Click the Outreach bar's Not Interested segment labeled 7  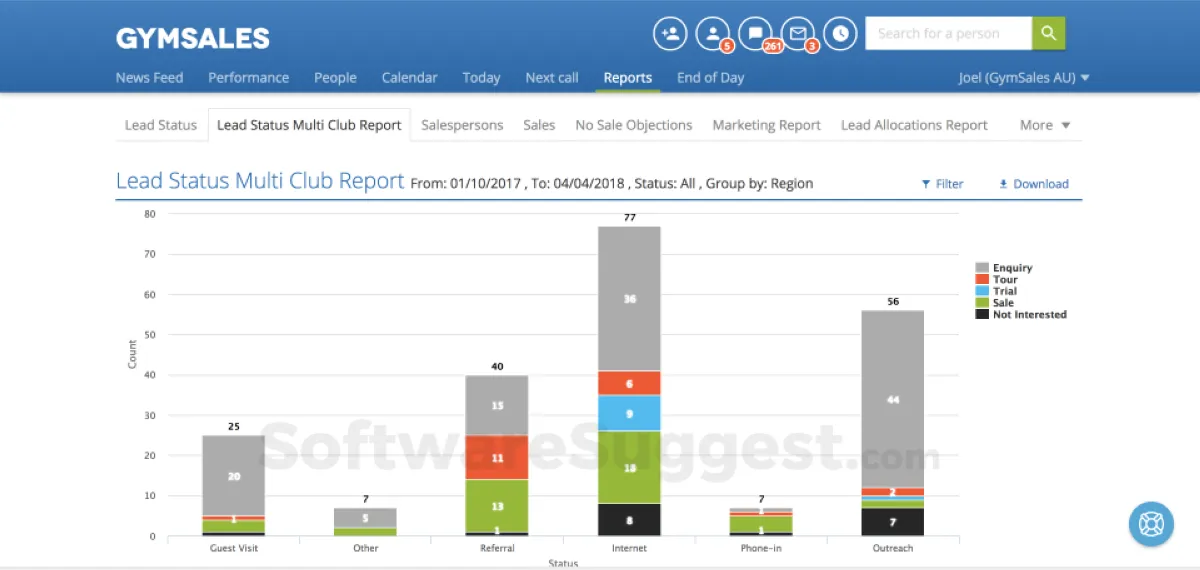[x=893, y=522]
